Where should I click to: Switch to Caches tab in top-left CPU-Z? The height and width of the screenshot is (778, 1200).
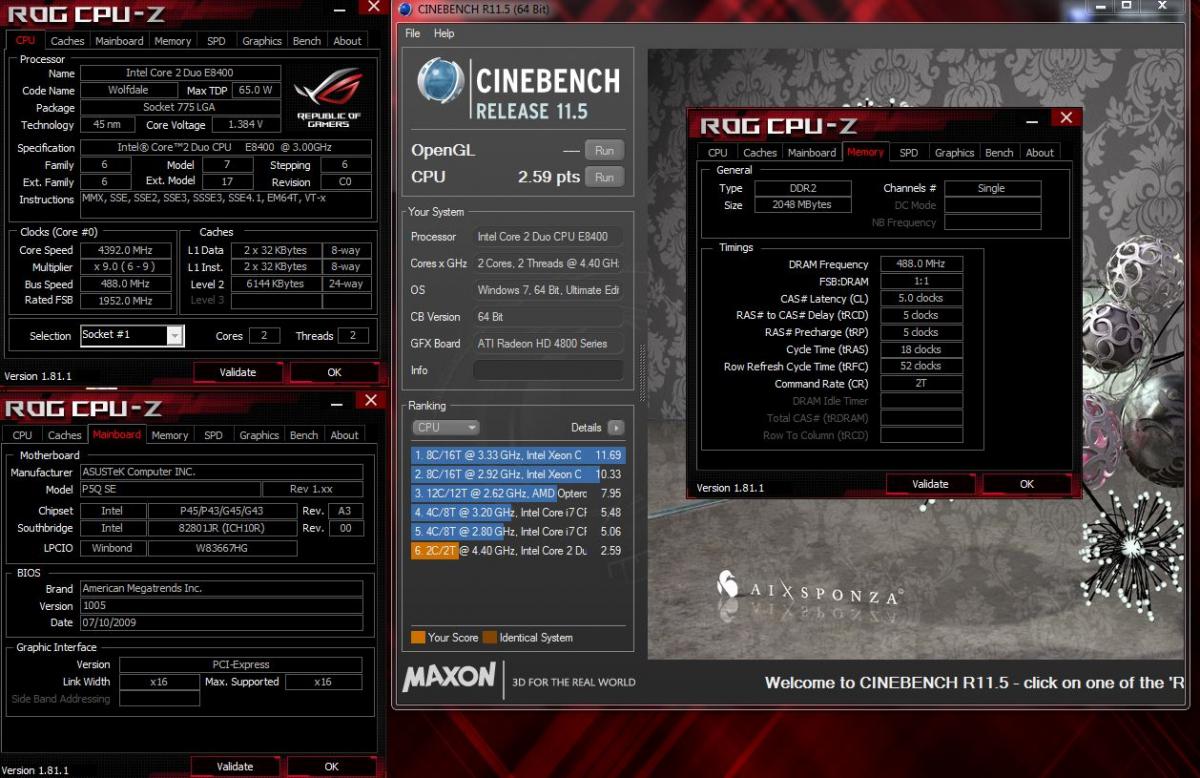tap(67, 41)
